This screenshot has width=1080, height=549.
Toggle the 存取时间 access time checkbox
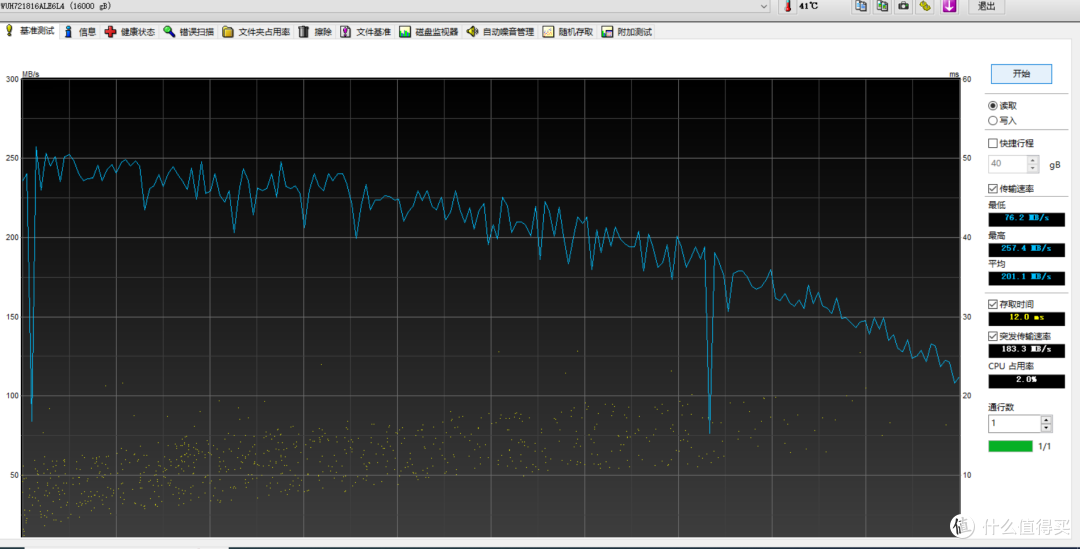click(x=993, y=304)
